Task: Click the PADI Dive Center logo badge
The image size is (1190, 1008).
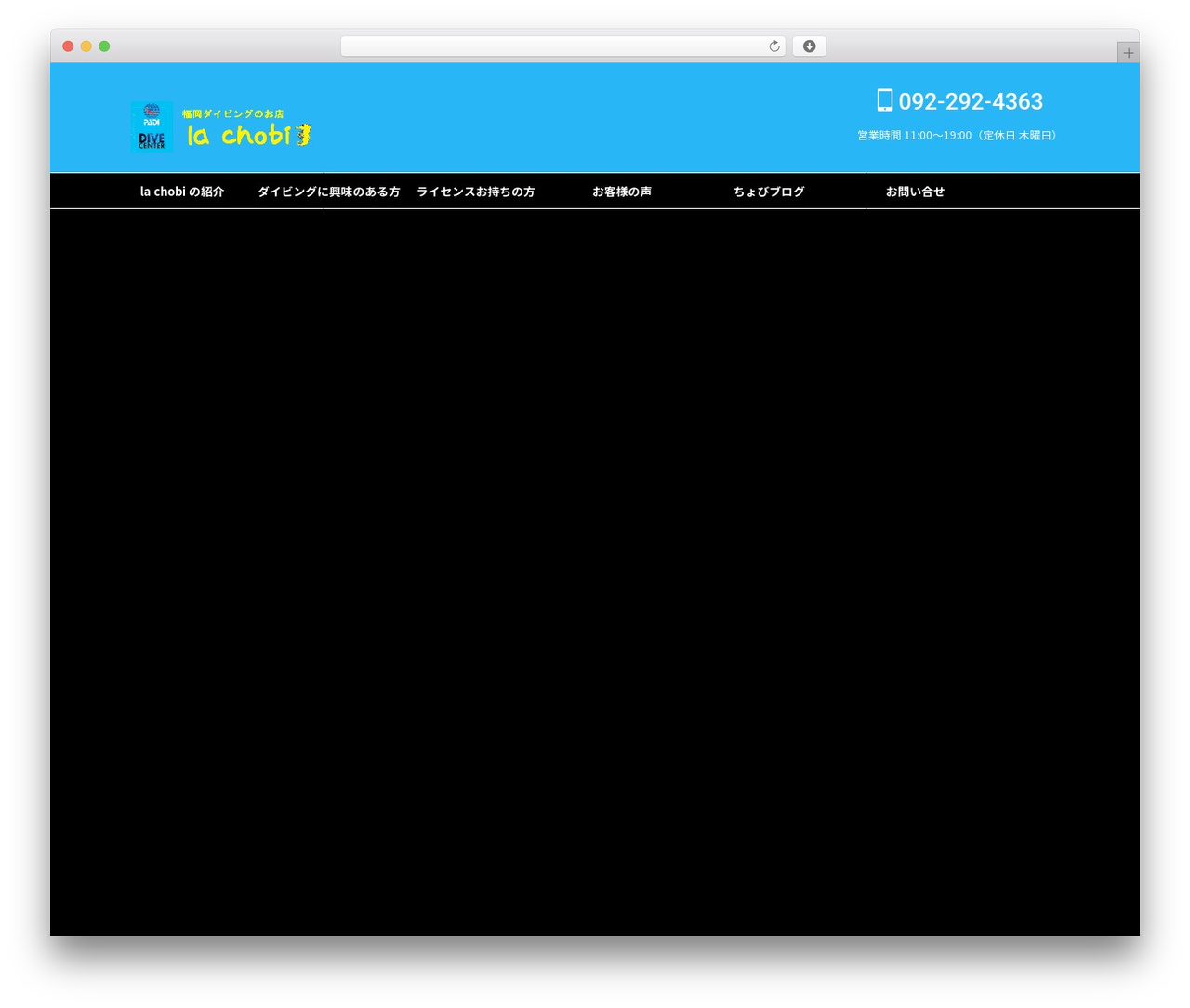Action: click(152, 127)
